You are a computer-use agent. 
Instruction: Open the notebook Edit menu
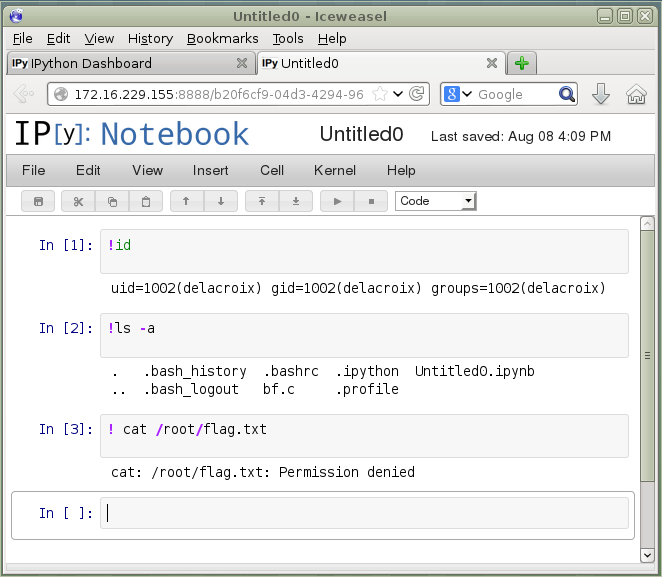click(88, 171)
